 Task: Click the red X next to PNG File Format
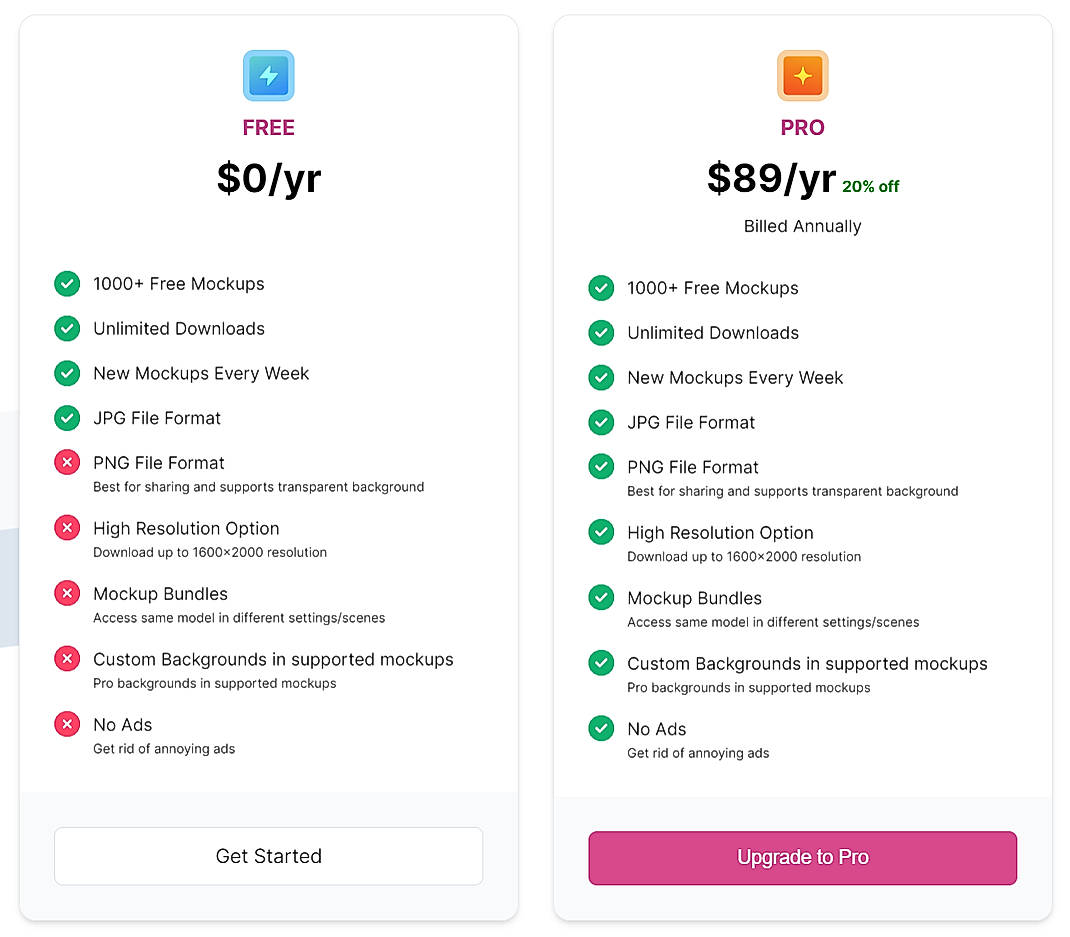(66, 462)
